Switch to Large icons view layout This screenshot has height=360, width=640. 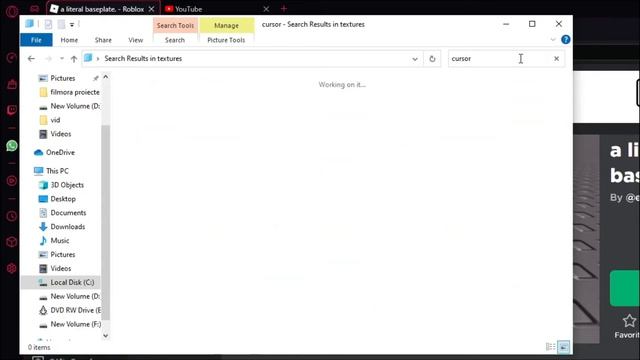click(x=563, y=347)
